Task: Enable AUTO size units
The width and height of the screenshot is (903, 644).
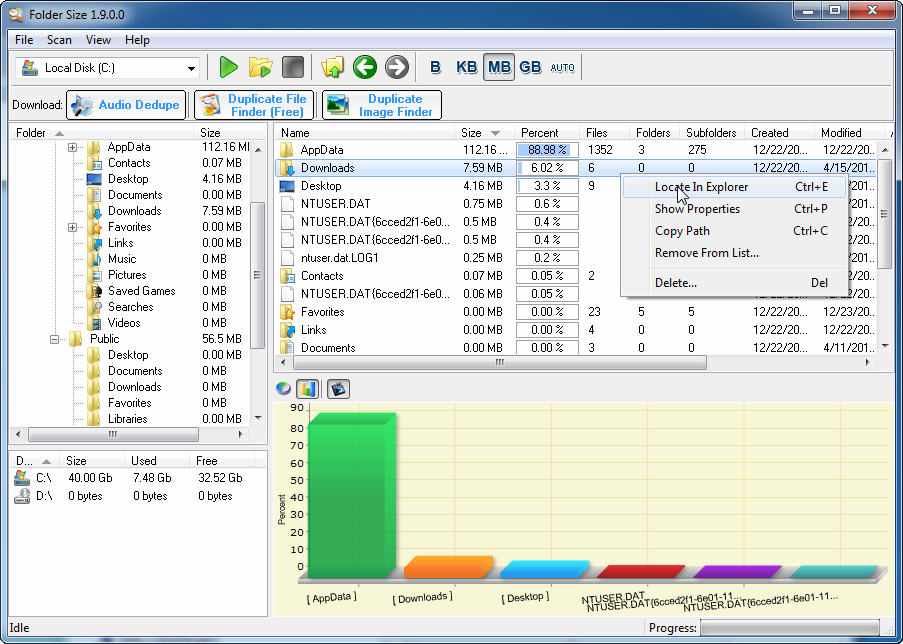Action: (x=563, y=67)
